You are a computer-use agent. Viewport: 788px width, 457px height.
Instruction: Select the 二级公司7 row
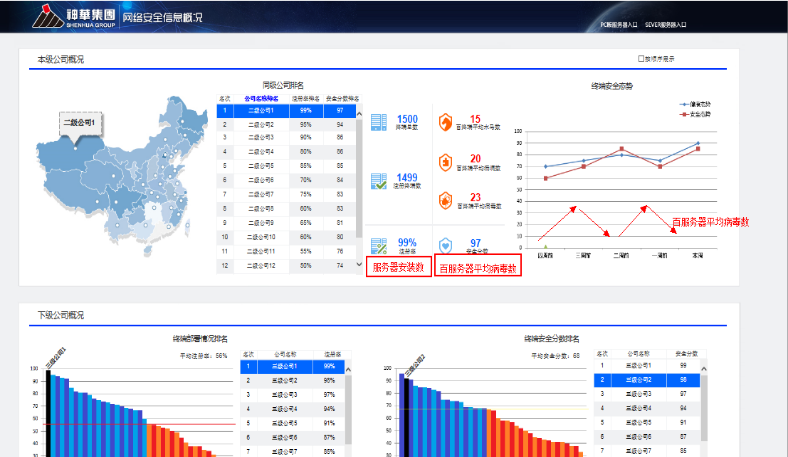coord(286,194)
